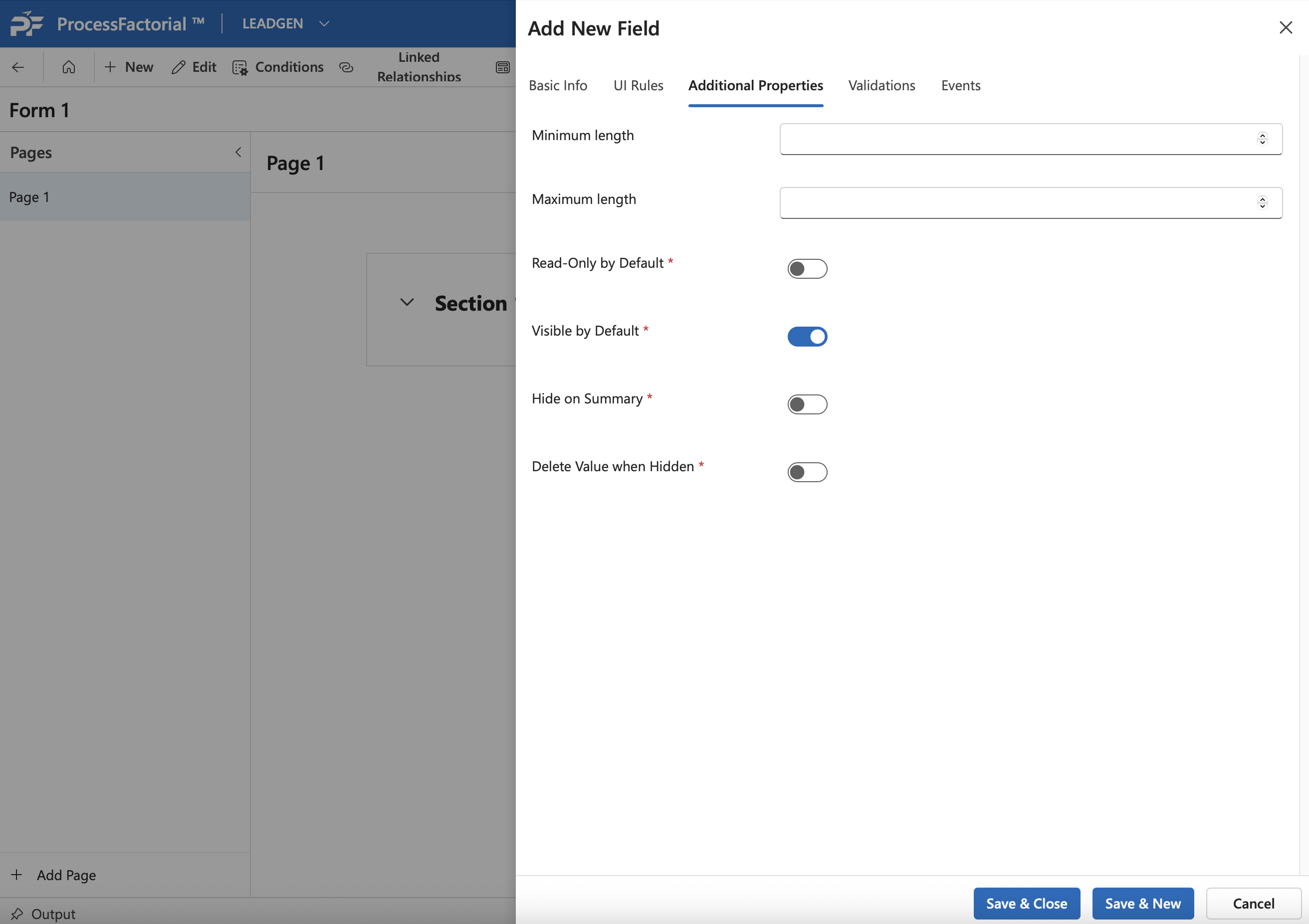The image size is (1309, 924).
Task: Enable Read-Only by Default toggle
Action: [807, 268]
